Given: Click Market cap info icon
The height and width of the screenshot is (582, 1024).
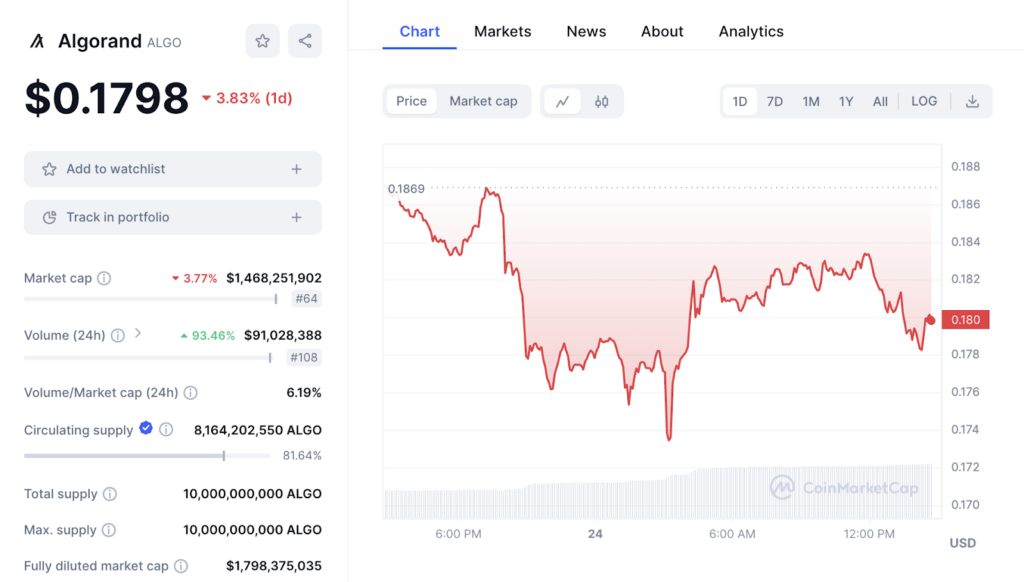Looking at the screenshot, I should click(104, 278).
